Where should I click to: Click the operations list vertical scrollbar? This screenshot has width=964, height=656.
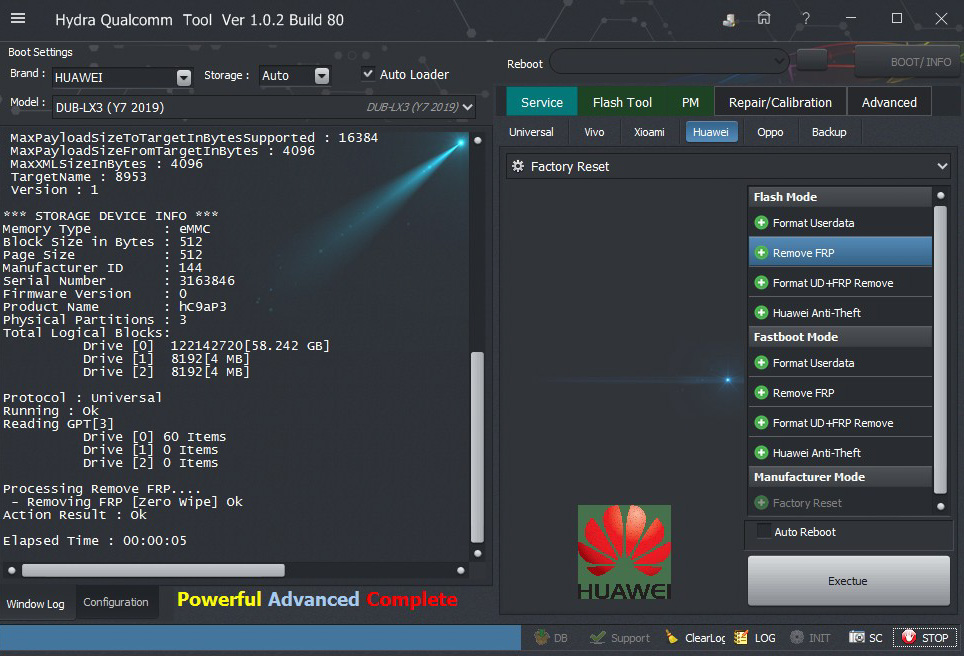(940, 350)
